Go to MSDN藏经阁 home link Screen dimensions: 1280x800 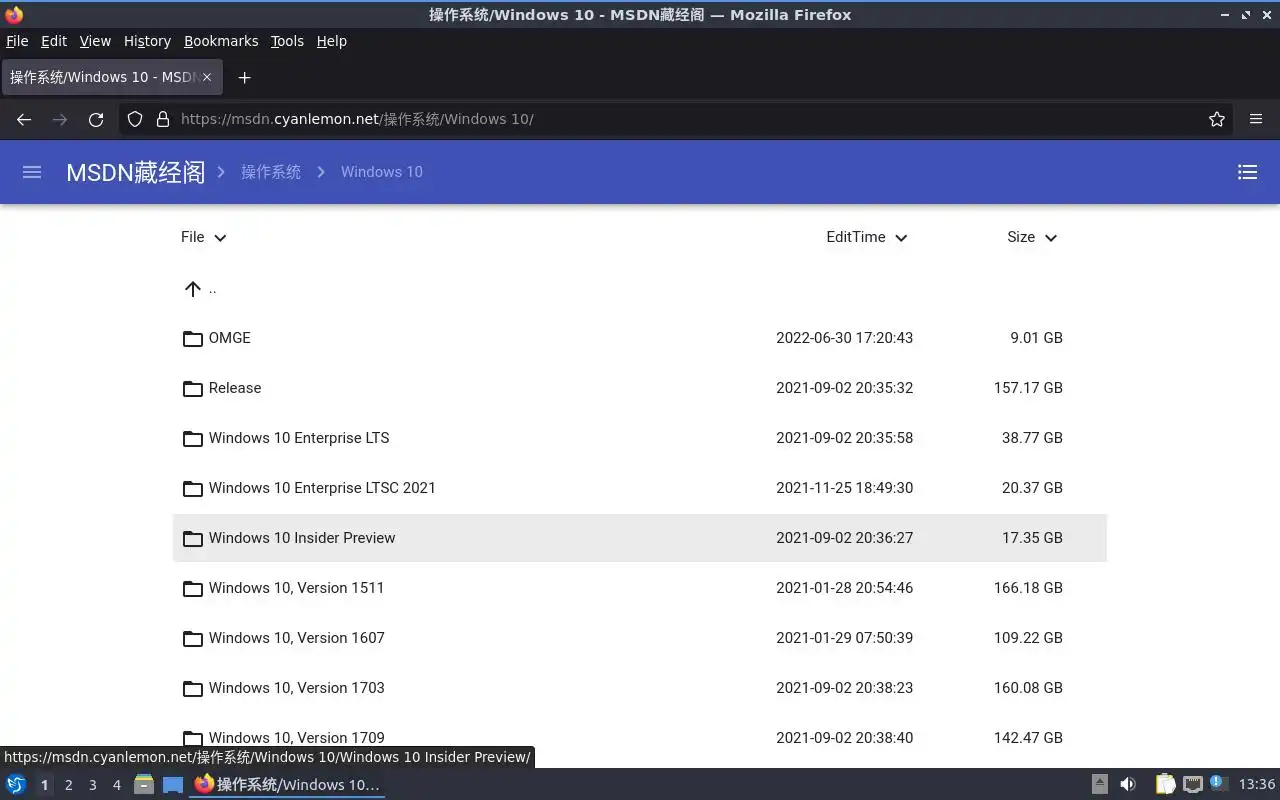tap(136, 172)
